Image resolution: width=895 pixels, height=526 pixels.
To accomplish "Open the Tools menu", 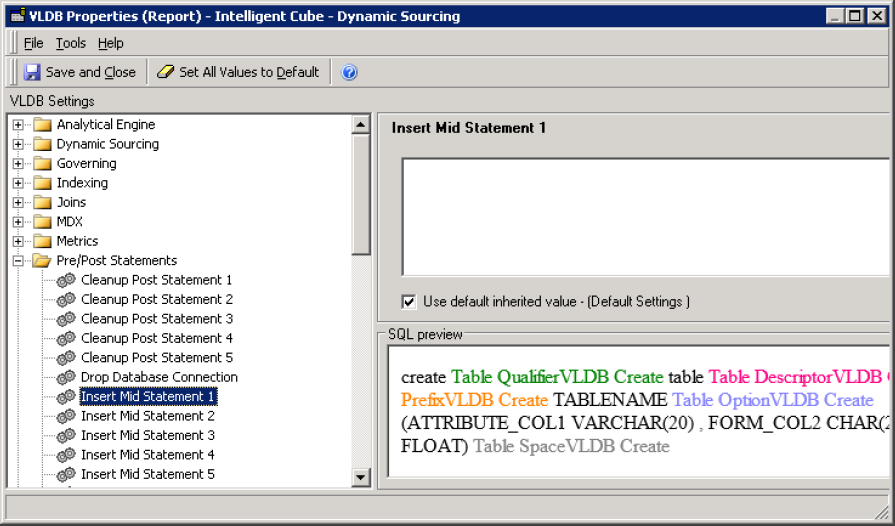I will click(70, 43).
